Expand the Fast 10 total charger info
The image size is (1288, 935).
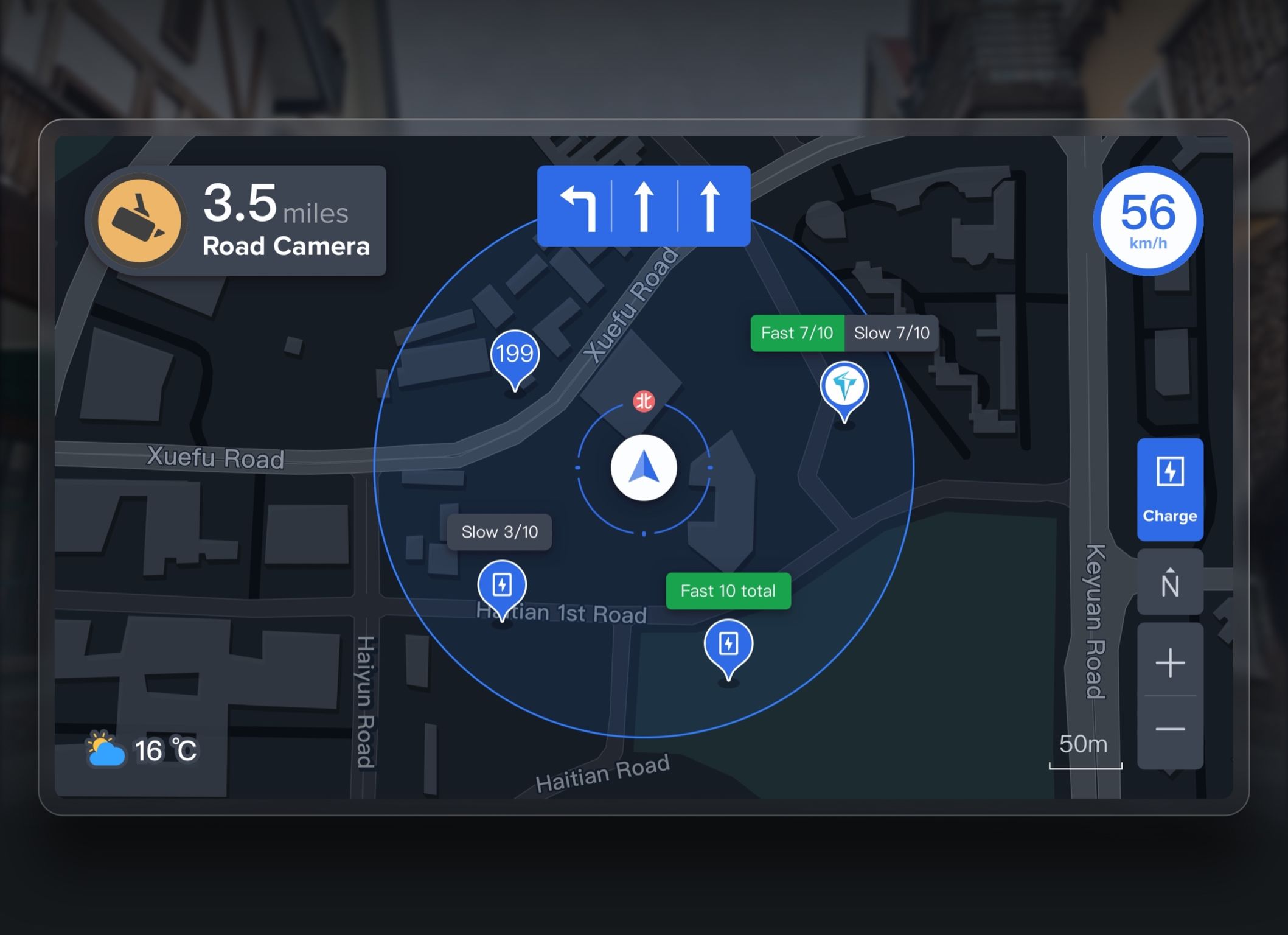(728, 590)
